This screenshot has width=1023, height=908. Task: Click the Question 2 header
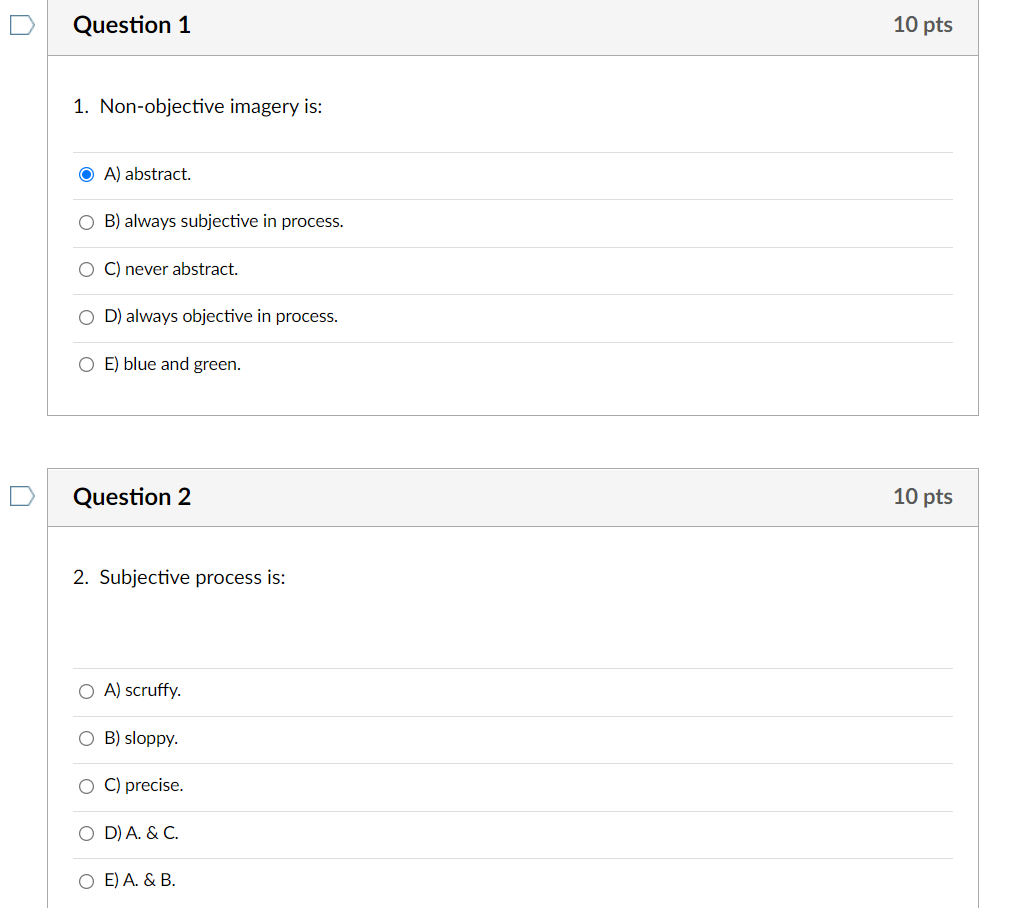click(131, 496)
